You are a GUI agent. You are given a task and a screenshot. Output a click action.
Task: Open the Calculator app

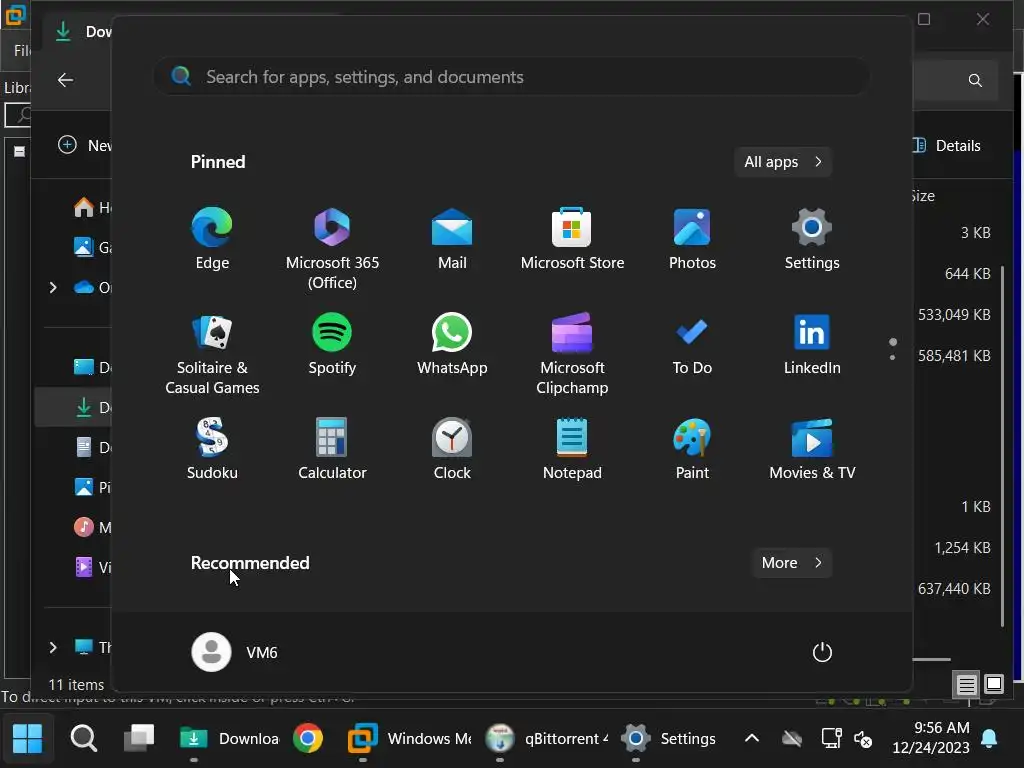332,449
